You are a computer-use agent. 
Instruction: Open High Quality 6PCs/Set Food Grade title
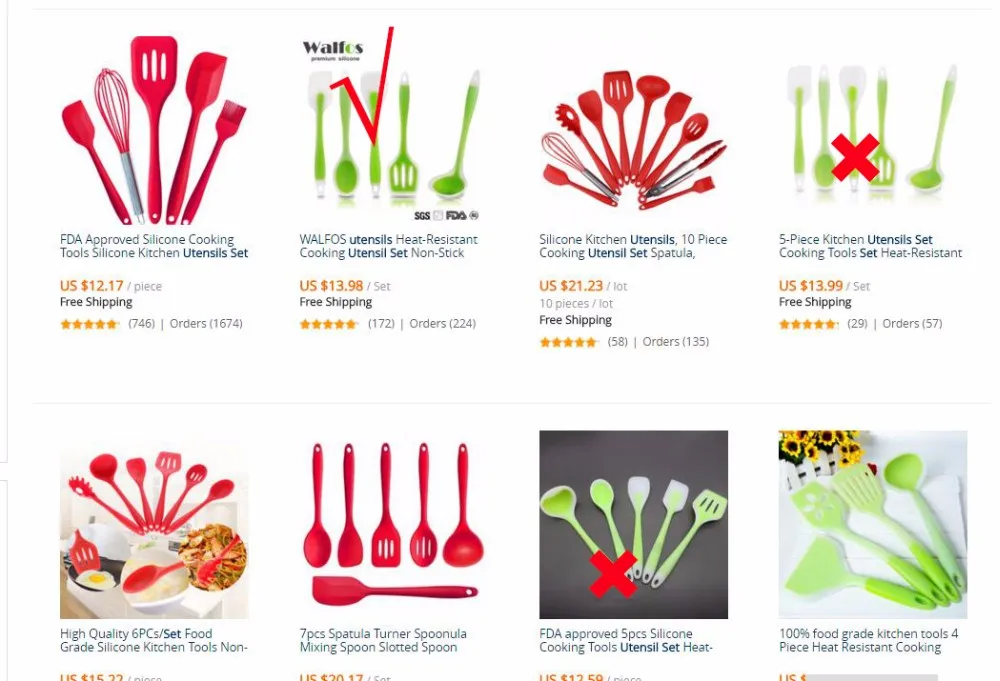(153, 640)
